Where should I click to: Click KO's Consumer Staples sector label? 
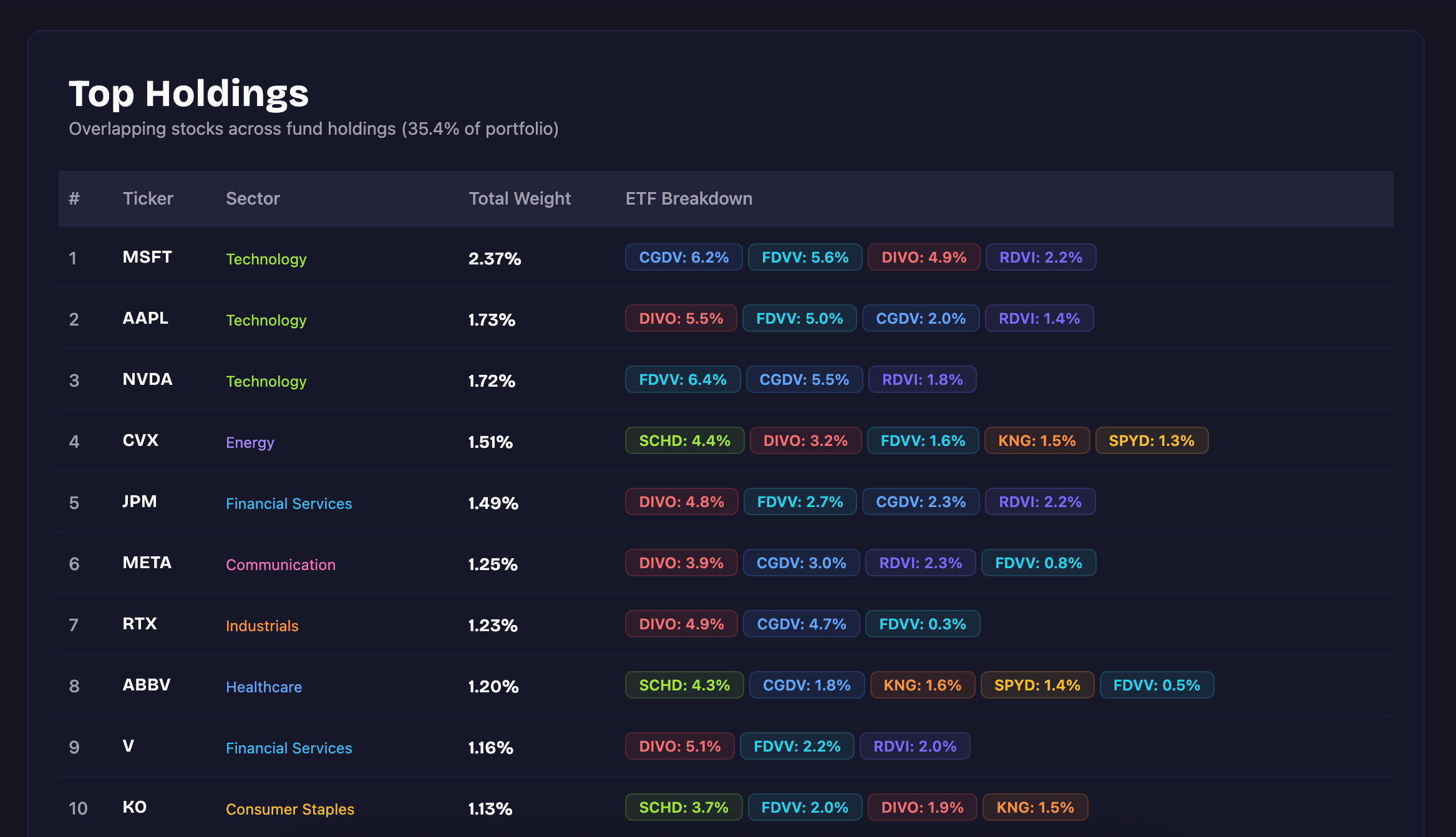(x=290, y=809)
